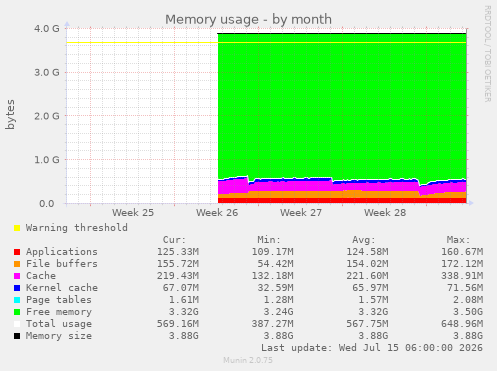
Task: Click the 'Avg:' column header
Action: coord(364,240)
